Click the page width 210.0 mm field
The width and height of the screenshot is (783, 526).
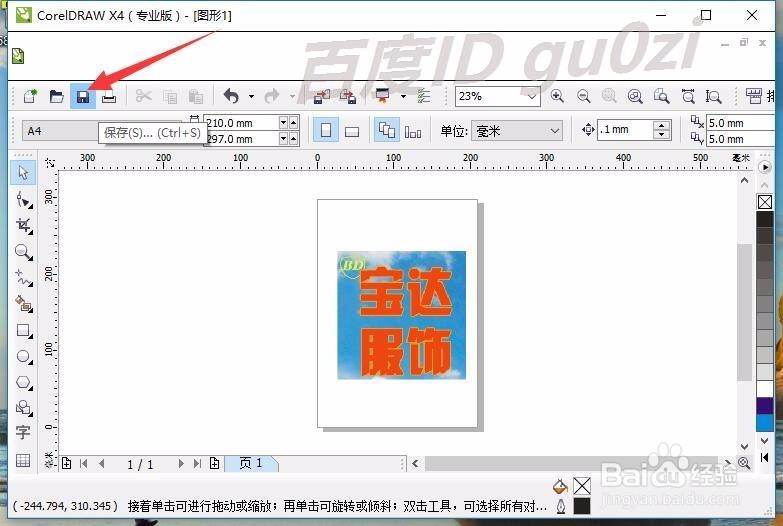point(241,123)
